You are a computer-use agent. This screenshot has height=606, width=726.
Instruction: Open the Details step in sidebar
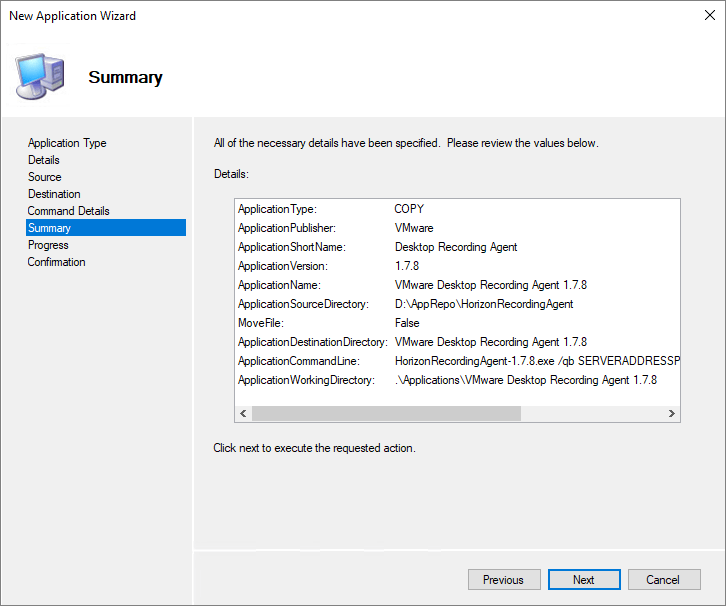pyautogui.click(x=44, y=160)
